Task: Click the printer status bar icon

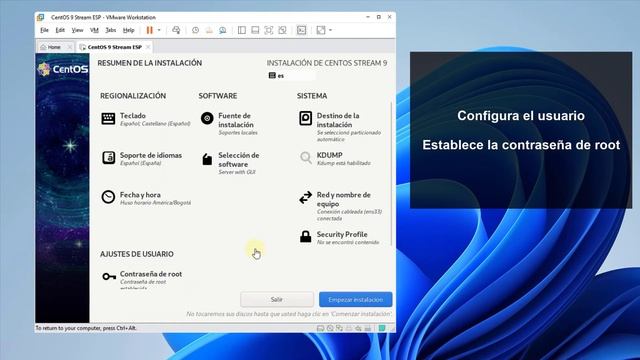Action: pos(349,328)
